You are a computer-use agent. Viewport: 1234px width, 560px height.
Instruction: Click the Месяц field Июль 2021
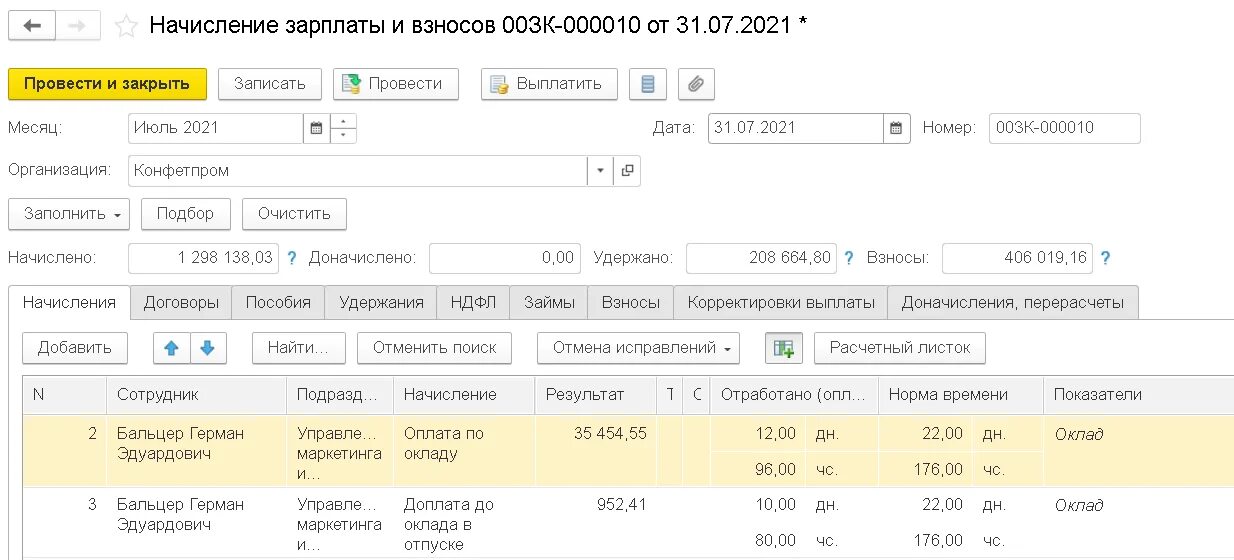click(x=216, y=128)
